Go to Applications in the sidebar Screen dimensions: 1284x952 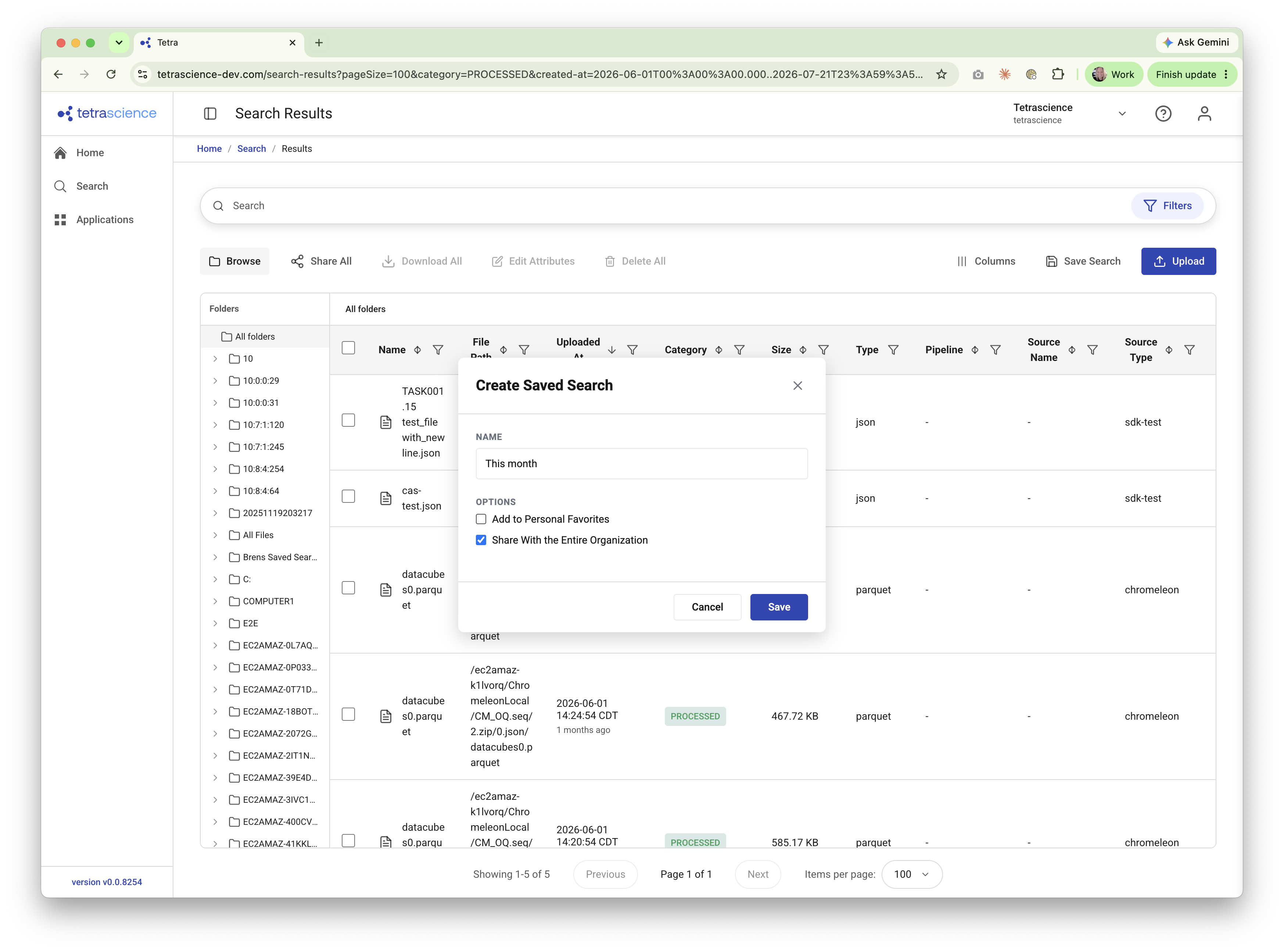104,219
